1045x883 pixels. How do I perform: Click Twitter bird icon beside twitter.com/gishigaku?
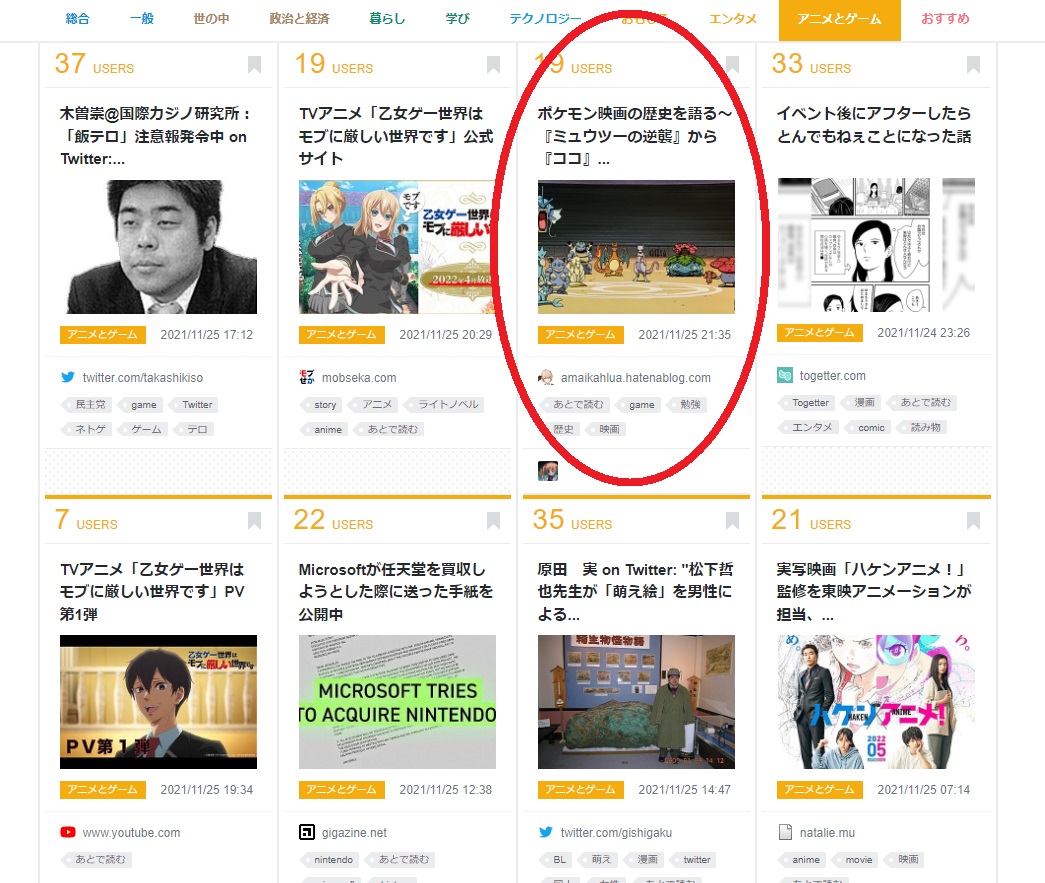[x=546, y=832]
